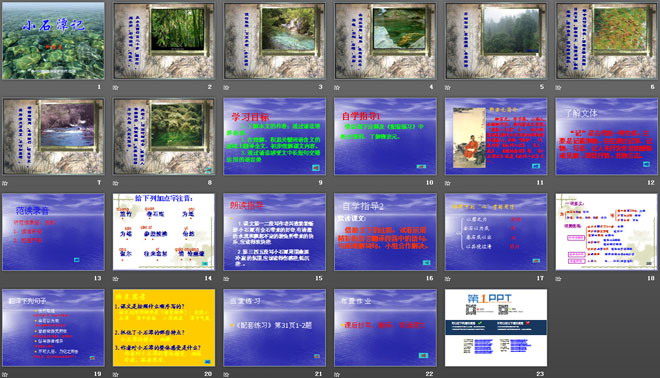Click the animation star under slide 3
The width and height of the screenshot is (660, 378).
point(226,88)
